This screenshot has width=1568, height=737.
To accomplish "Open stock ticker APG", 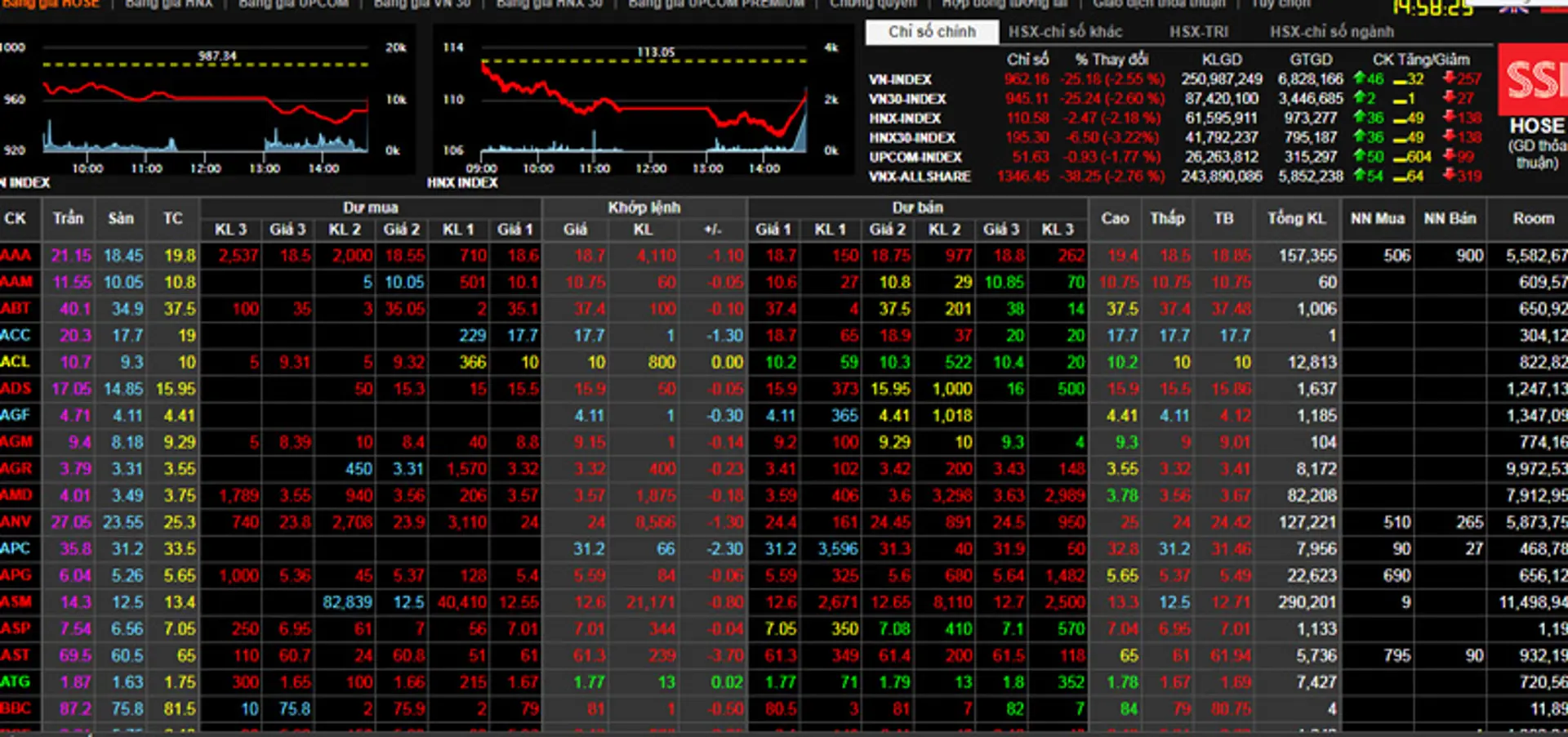I will [16, 575].
